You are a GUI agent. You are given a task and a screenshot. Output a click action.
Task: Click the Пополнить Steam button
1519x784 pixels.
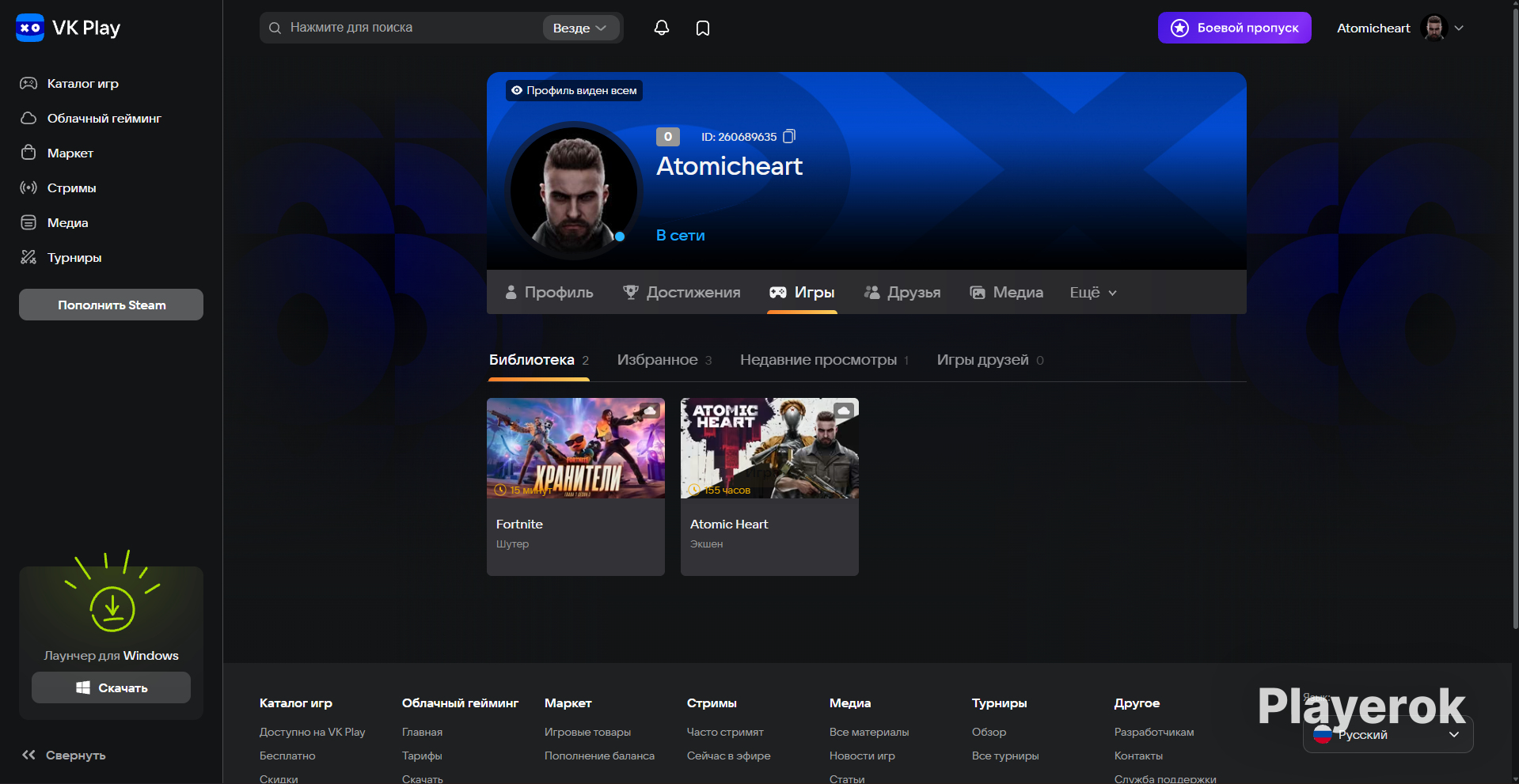point(111,305)
